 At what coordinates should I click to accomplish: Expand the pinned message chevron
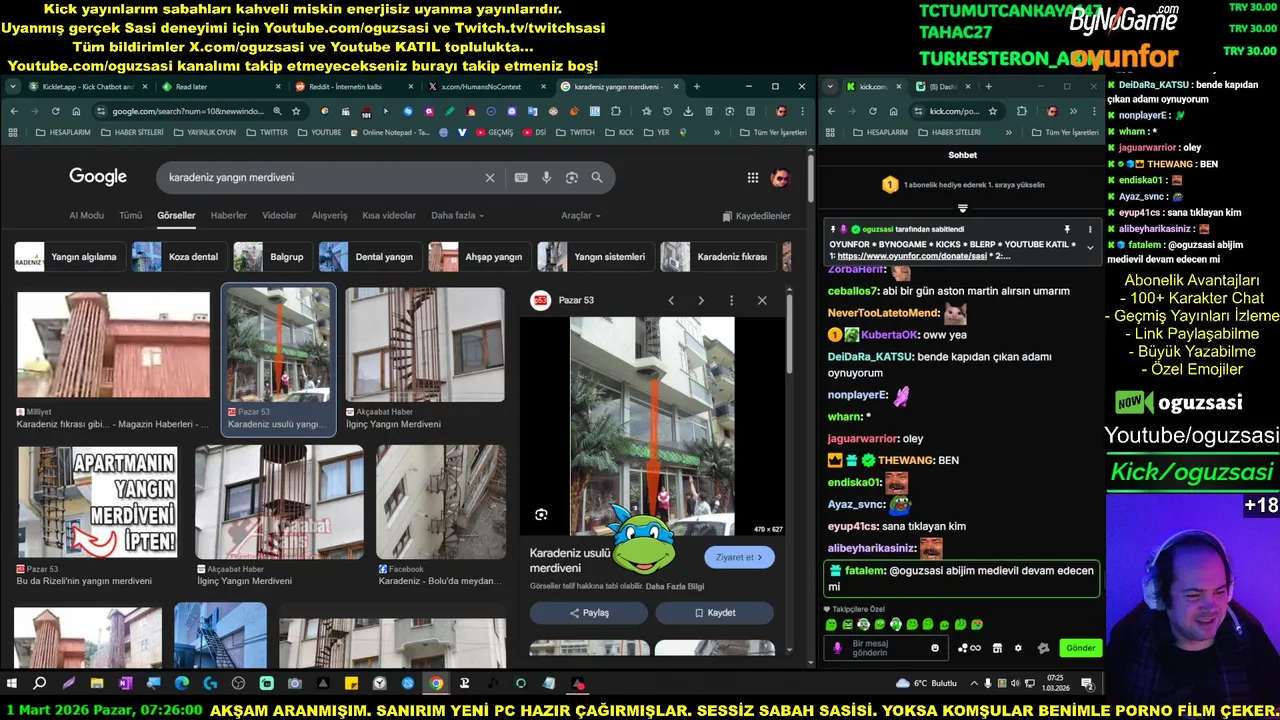[1090, 248]
